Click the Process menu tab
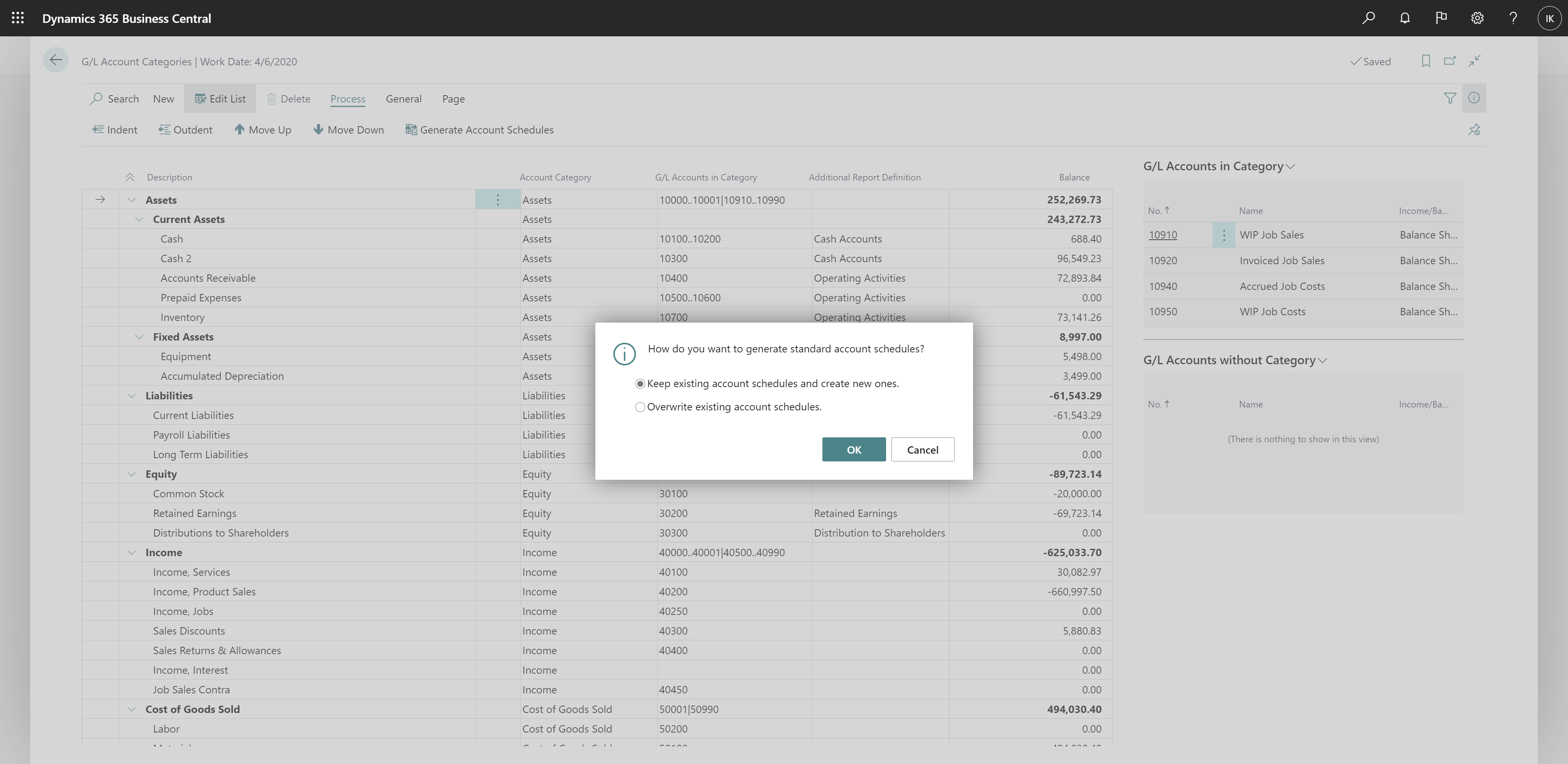Viewport: 1568px width, 764px height. 348,98
